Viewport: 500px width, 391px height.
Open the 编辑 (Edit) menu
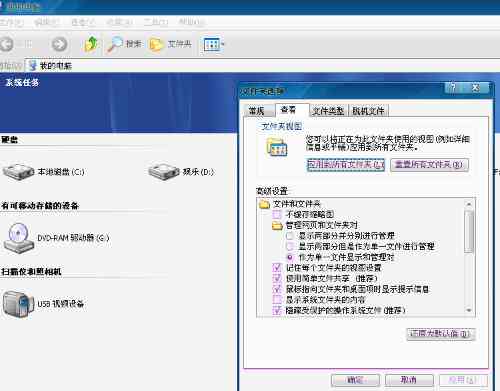[47, 23]
